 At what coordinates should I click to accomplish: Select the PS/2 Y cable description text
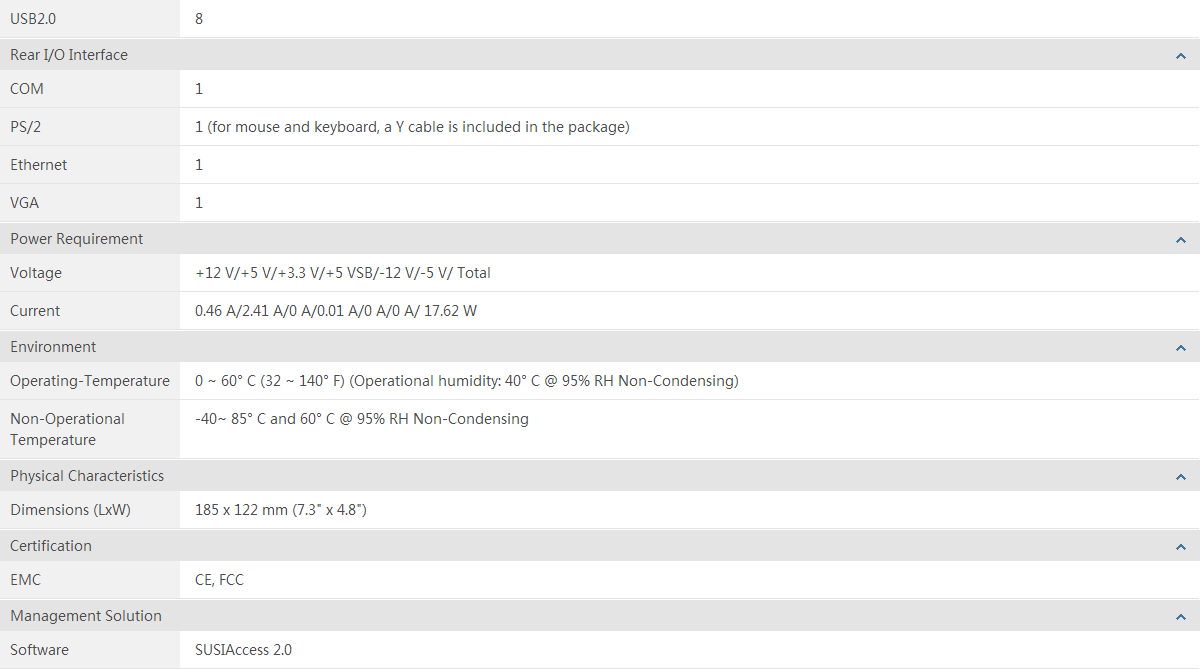412,127
